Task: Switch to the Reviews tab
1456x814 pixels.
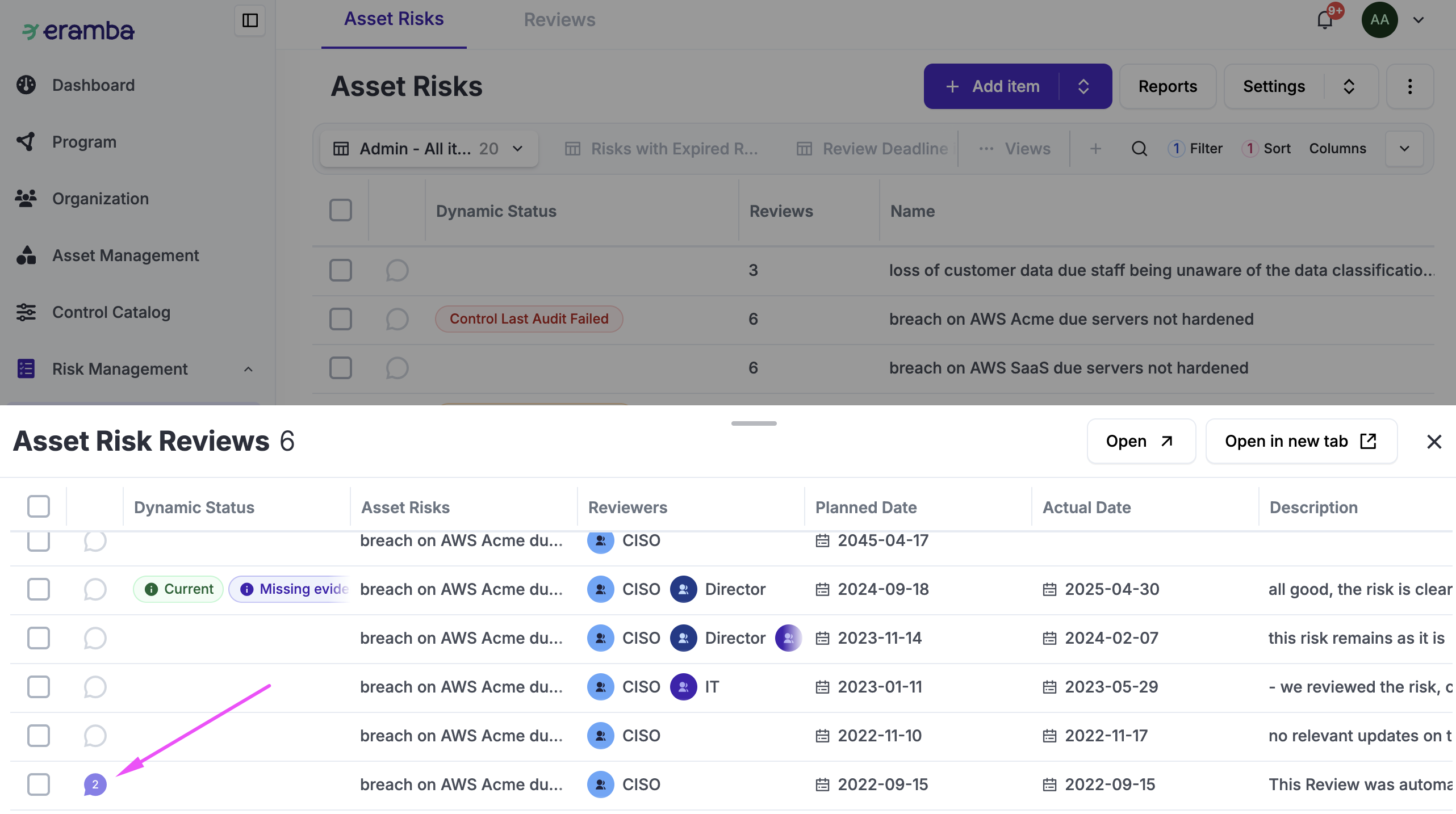Action: point(559,20)
